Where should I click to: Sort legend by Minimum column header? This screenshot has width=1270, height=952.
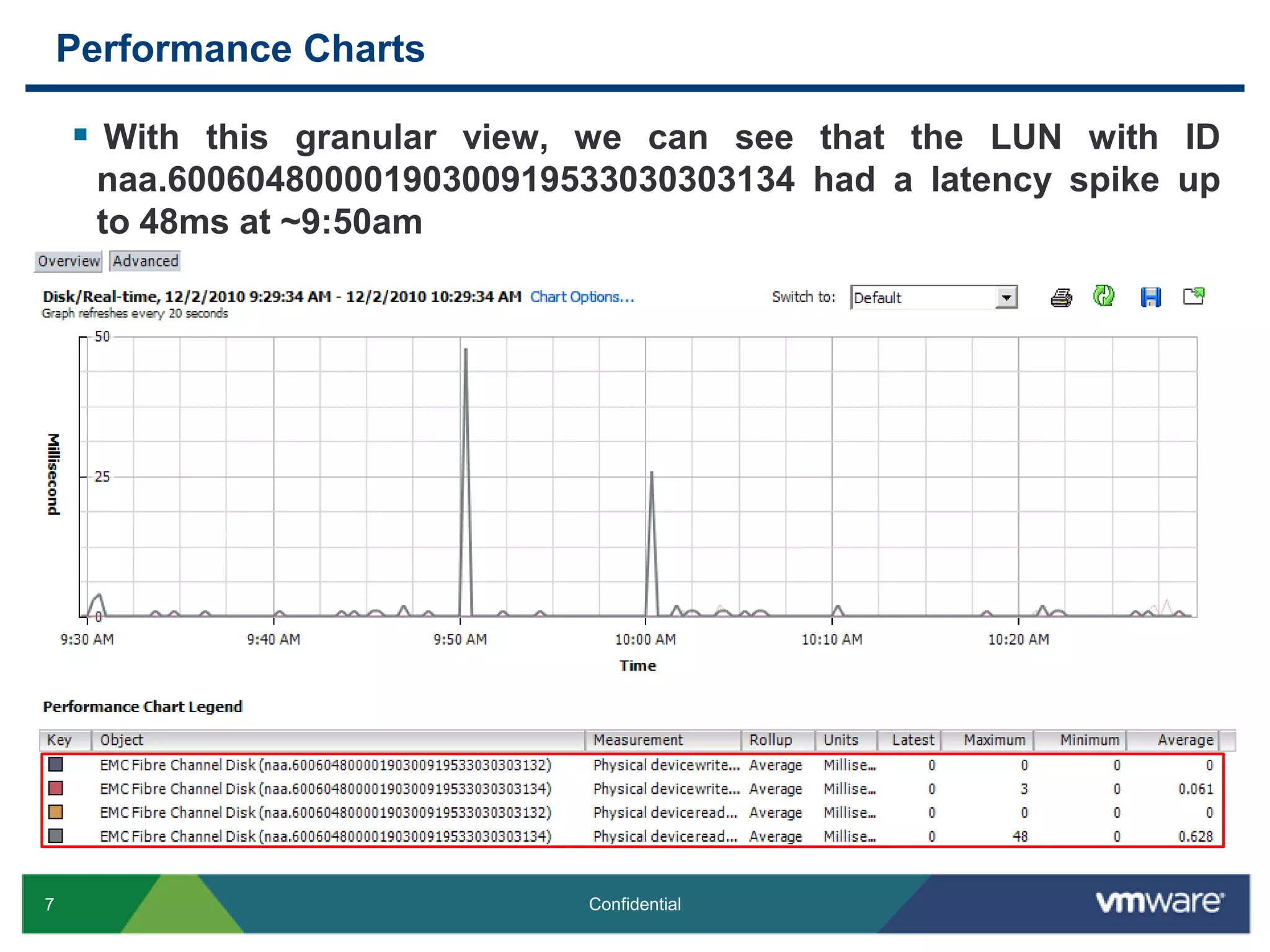point(1080,740)
